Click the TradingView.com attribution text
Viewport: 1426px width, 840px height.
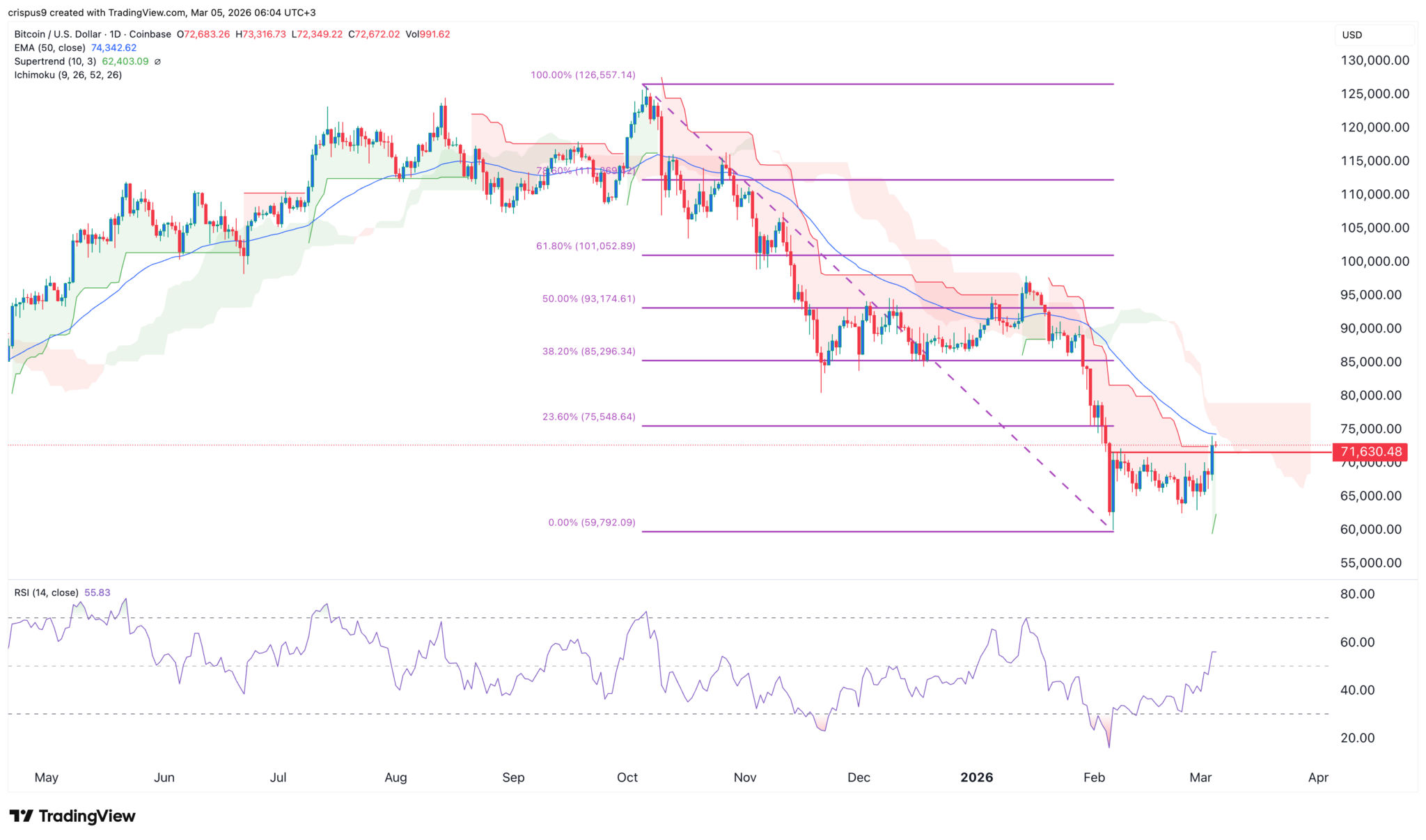147,13
